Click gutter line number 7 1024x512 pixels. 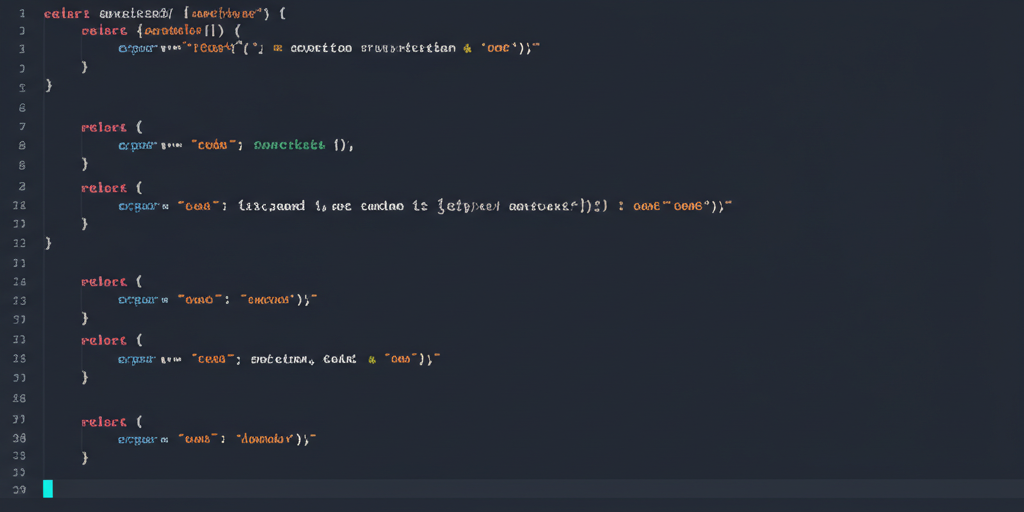[22, 127]
